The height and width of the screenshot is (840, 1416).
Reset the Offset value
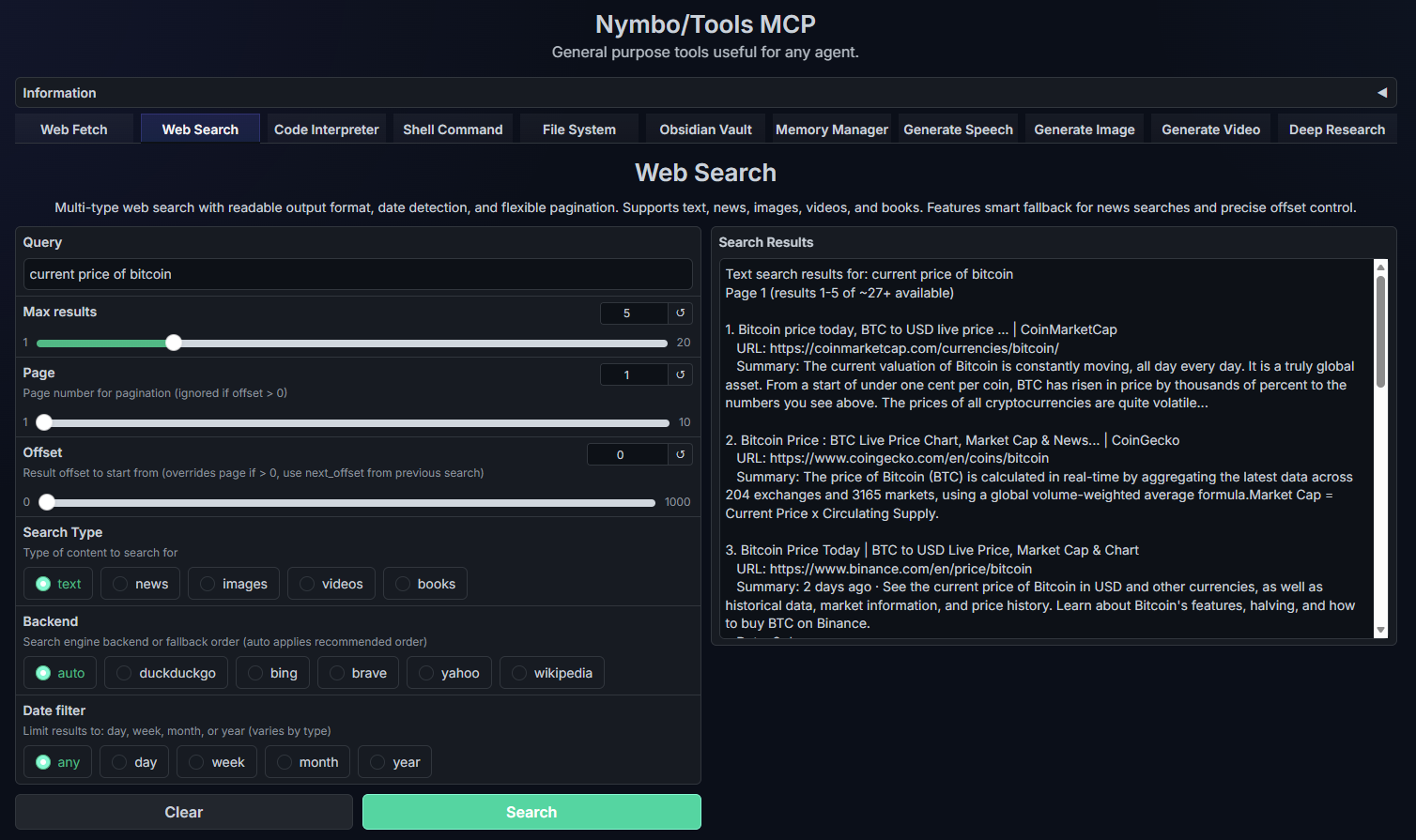click(680, 454)
